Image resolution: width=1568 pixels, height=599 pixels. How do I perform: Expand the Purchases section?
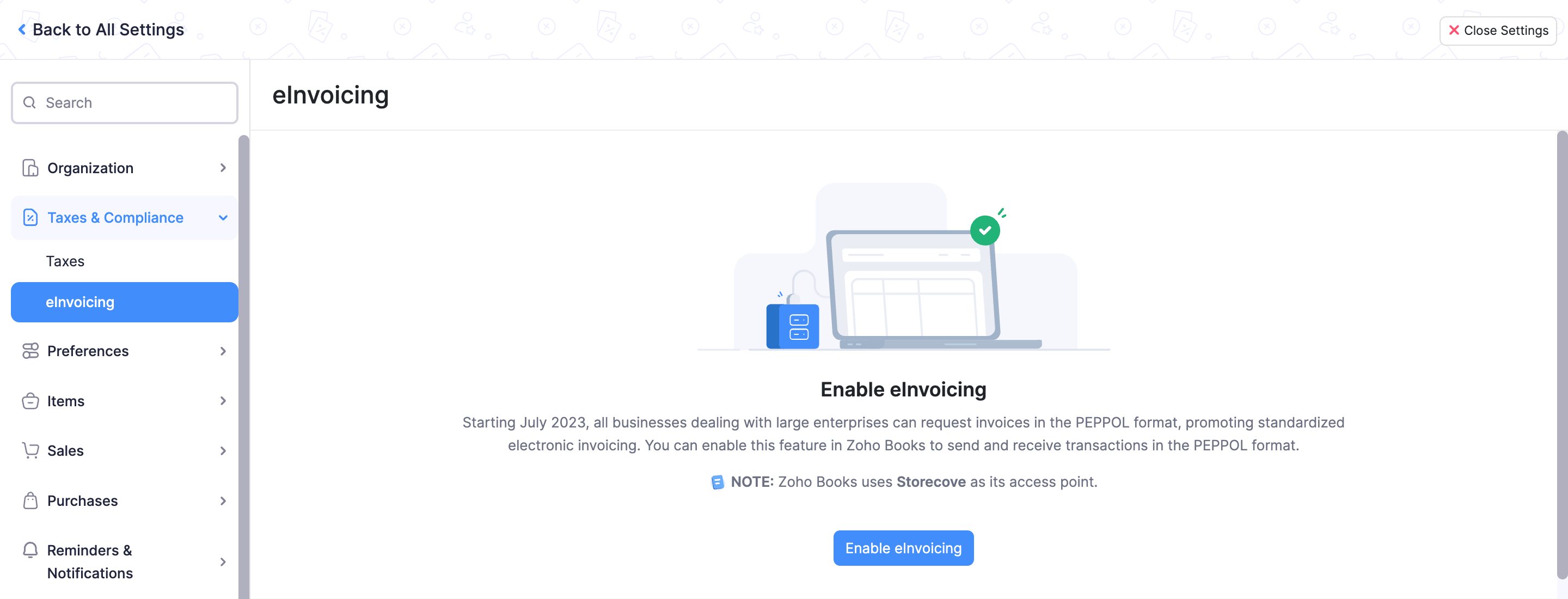pos(223,500)
